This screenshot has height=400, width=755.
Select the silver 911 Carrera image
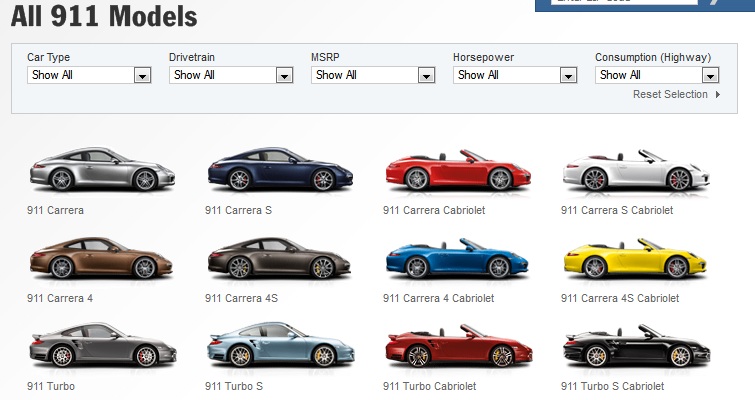[x=102, y=169]
